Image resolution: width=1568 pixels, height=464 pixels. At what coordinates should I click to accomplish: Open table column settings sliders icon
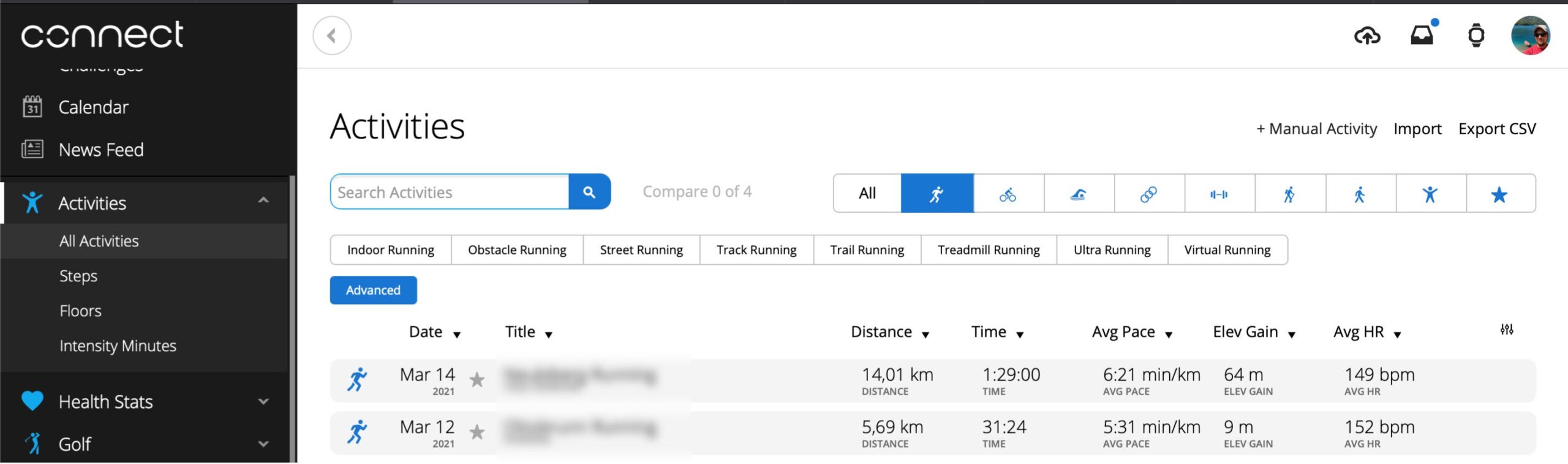tap(1507, 330)
